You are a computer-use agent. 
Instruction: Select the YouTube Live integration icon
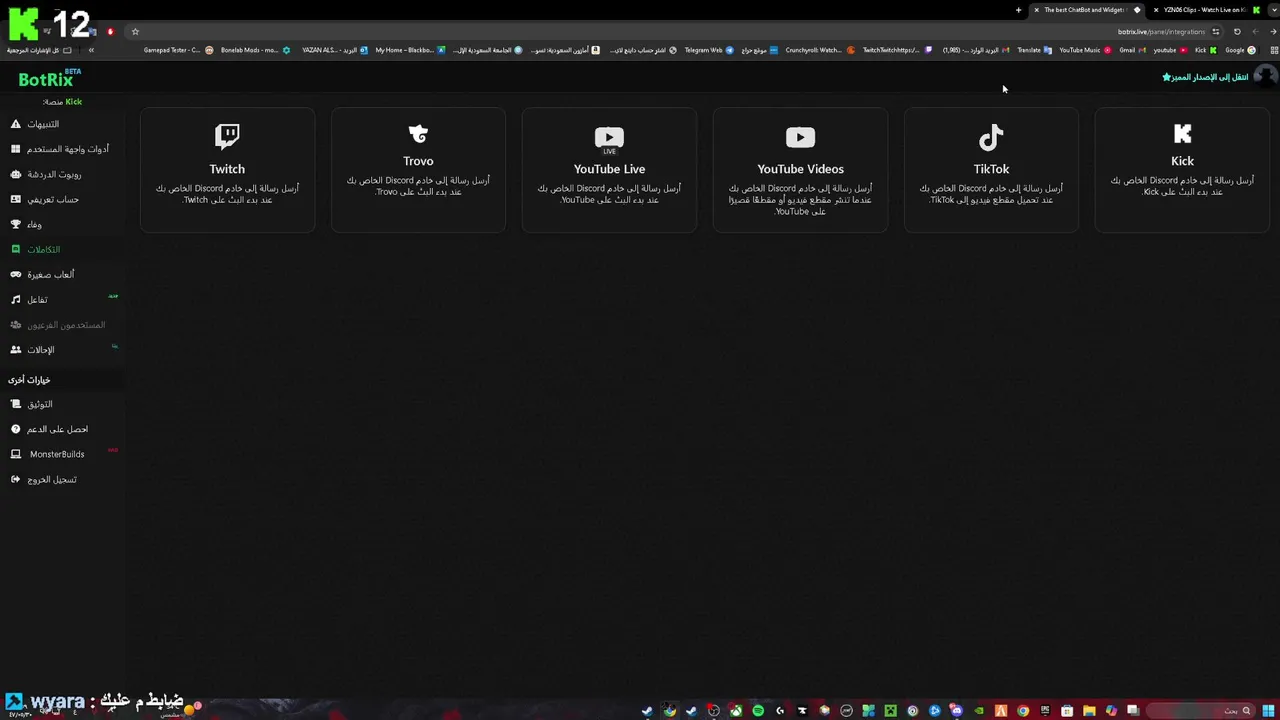pos(609,138)
